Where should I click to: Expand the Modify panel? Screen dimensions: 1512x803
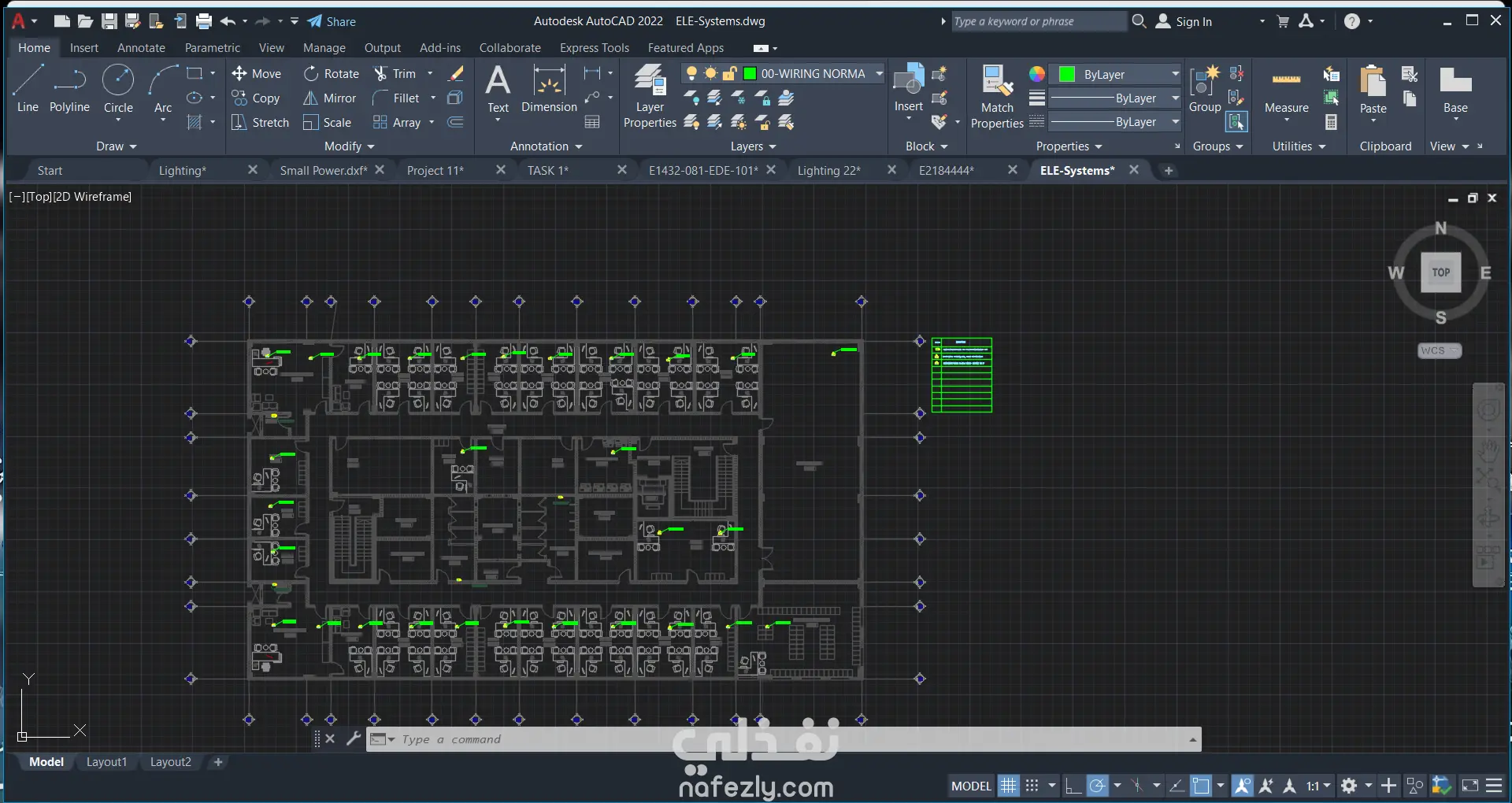click(x=349, y=146)
